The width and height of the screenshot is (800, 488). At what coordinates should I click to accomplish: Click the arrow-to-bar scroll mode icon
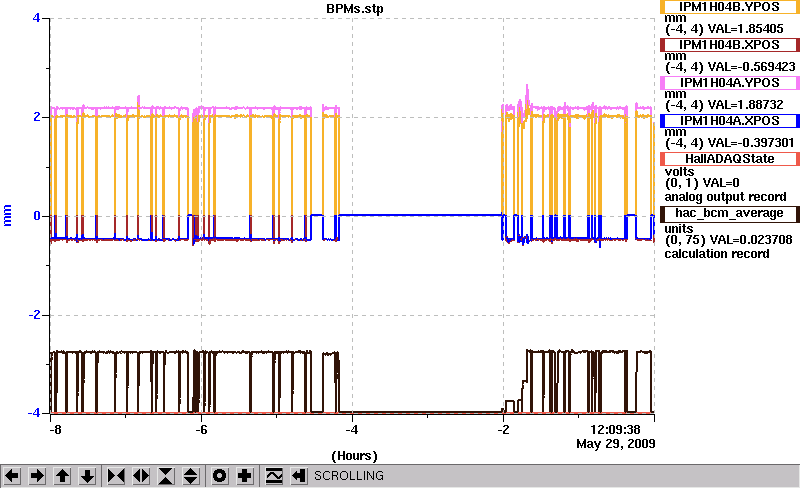(x=299, y=476)
